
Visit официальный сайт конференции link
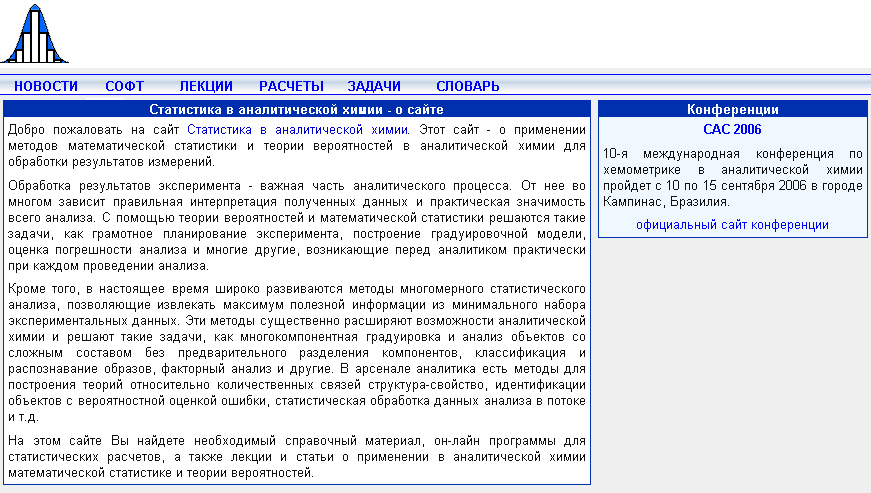(732, 225)
